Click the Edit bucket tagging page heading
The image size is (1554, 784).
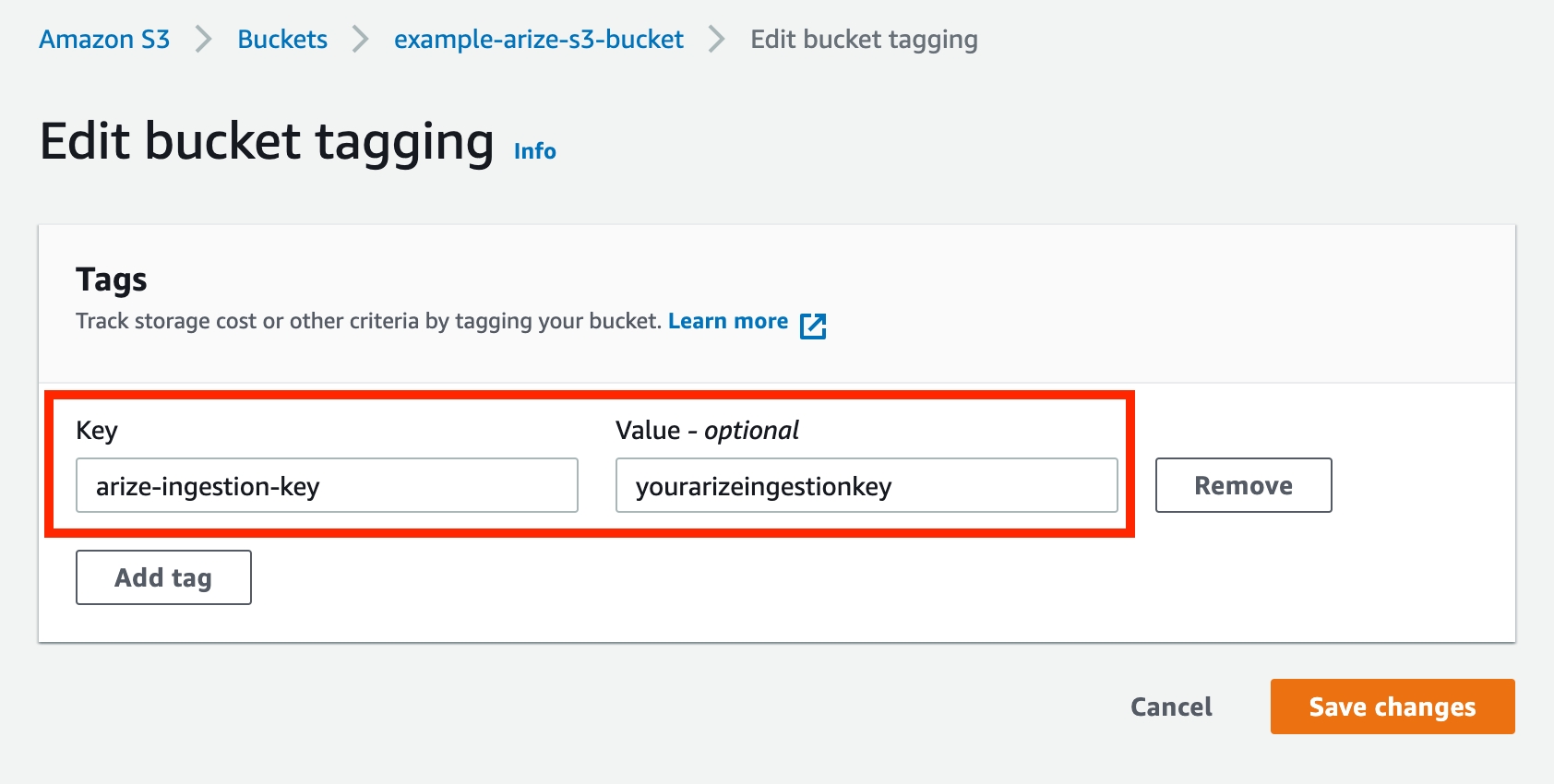pos(267,142)
